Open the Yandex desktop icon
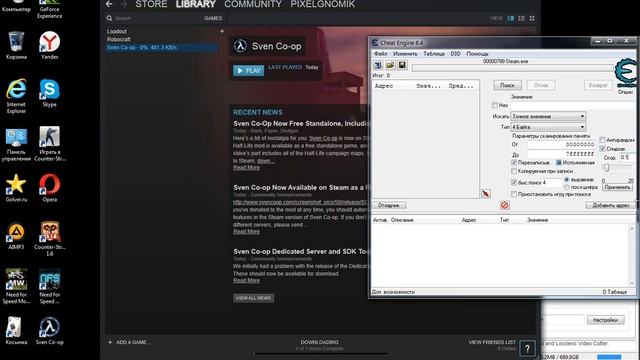Screen dimensions: 640x360 [x=49, y=45]
